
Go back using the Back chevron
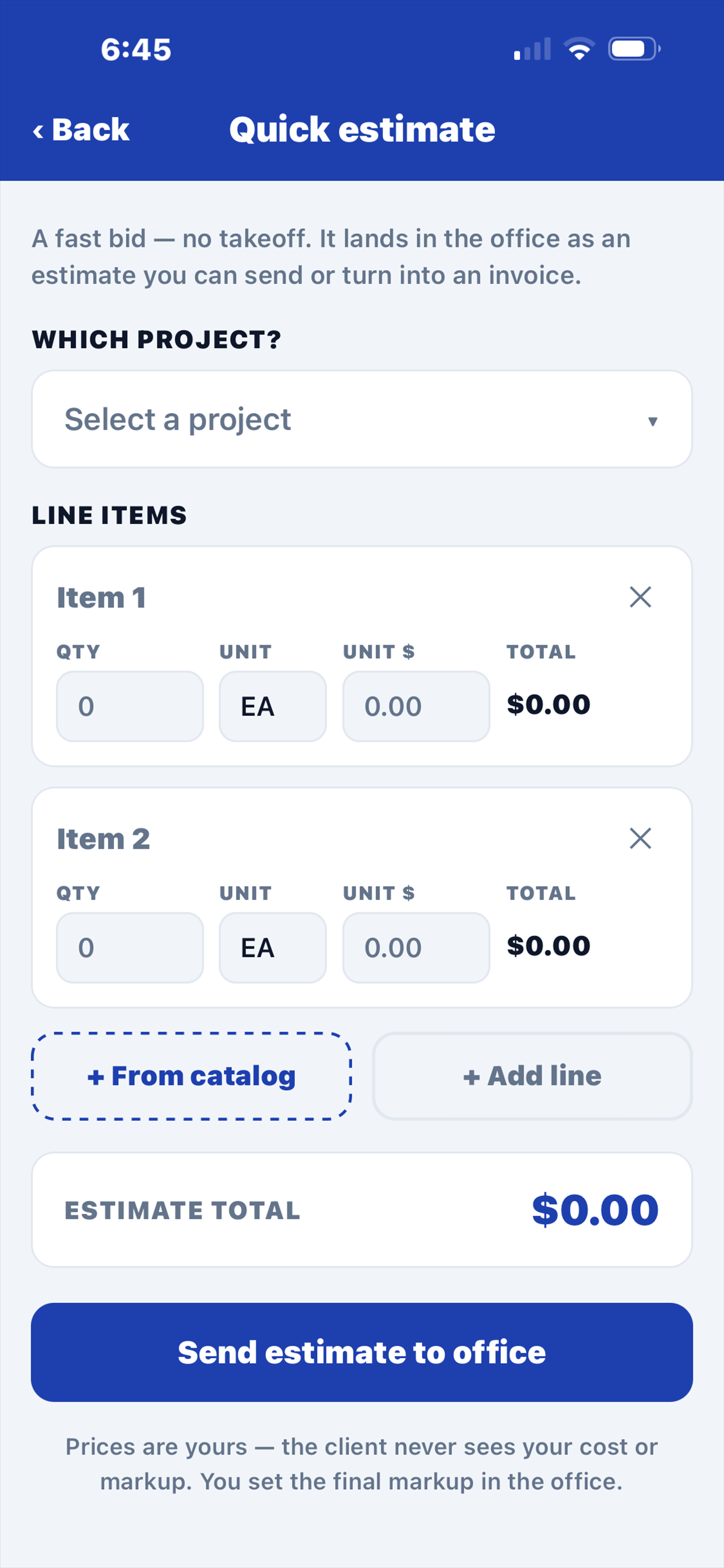(80, 129)
